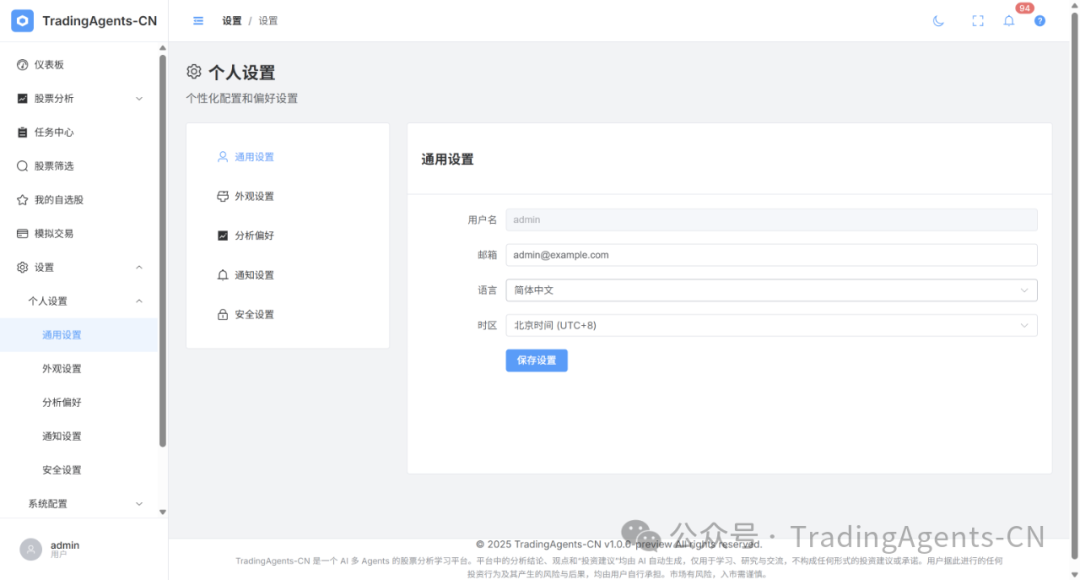
Task: Click the 邮箱 email input field
Action: 770,255
